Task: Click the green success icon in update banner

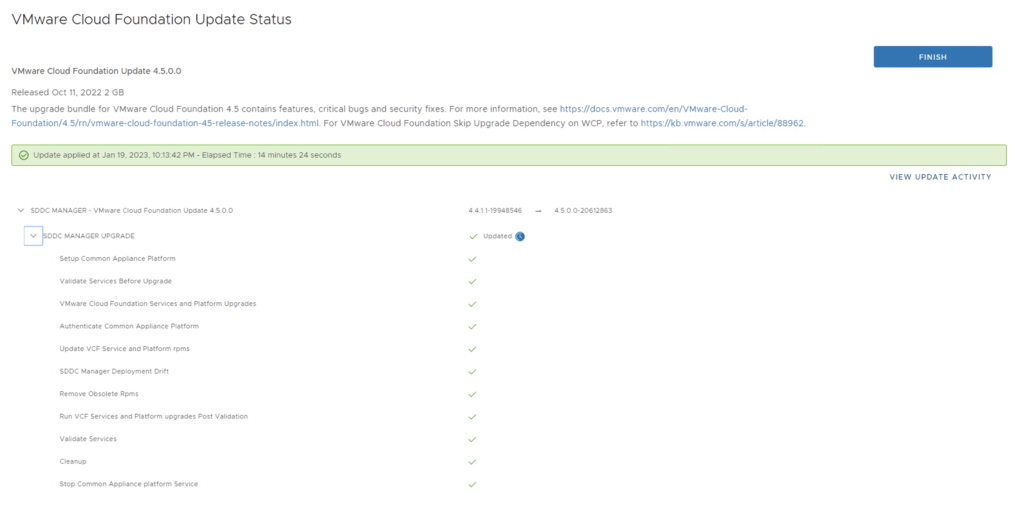Action: coord(24,155)
